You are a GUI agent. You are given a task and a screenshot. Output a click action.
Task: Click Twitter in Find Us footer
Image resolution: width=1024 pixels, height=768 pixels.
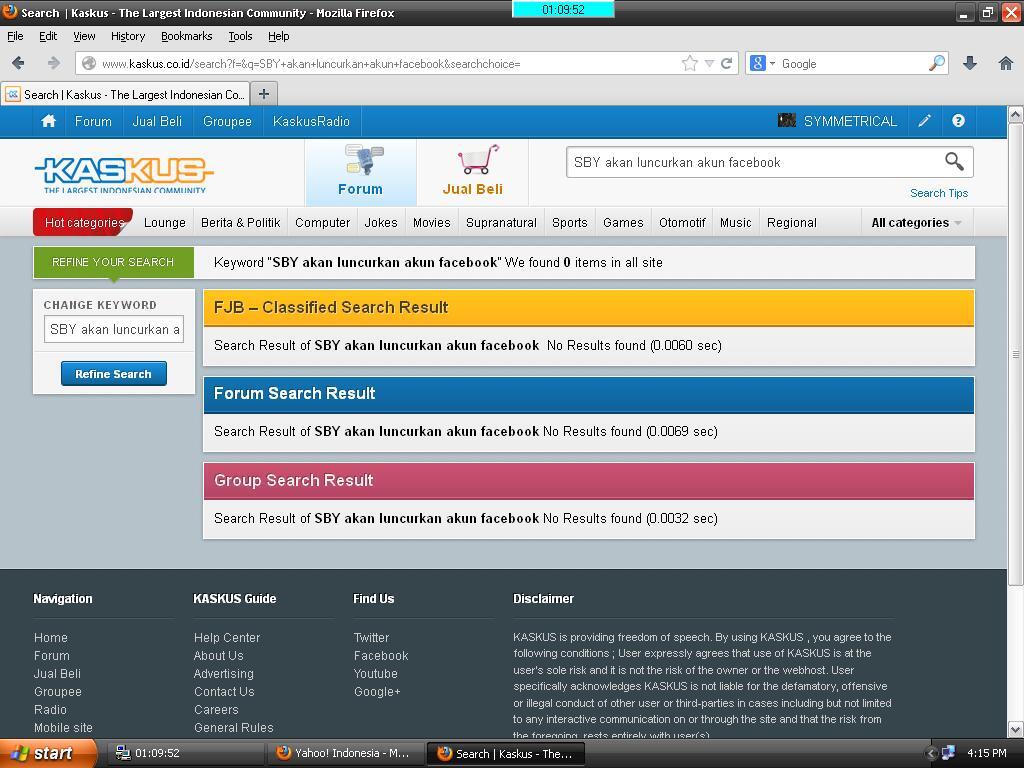coord(371,637)
